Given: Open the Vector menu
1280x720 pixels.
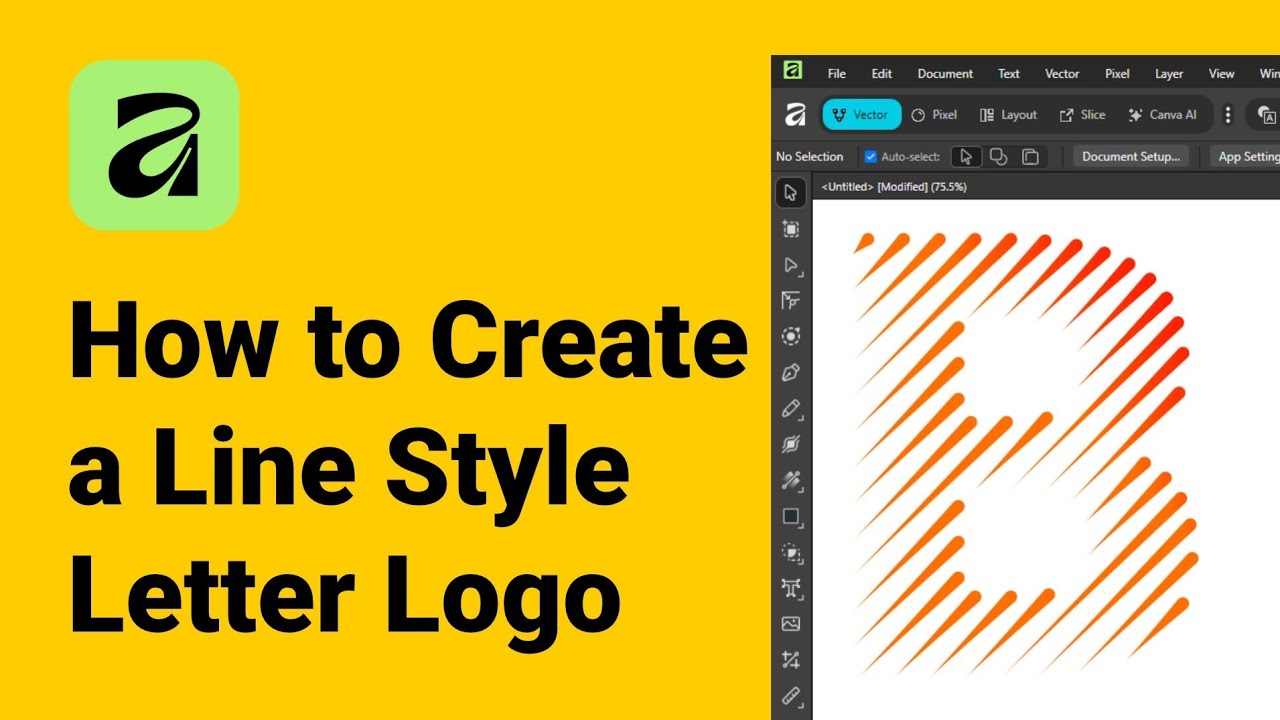Looking at the screenshot, I should (x=1062, y=74).
